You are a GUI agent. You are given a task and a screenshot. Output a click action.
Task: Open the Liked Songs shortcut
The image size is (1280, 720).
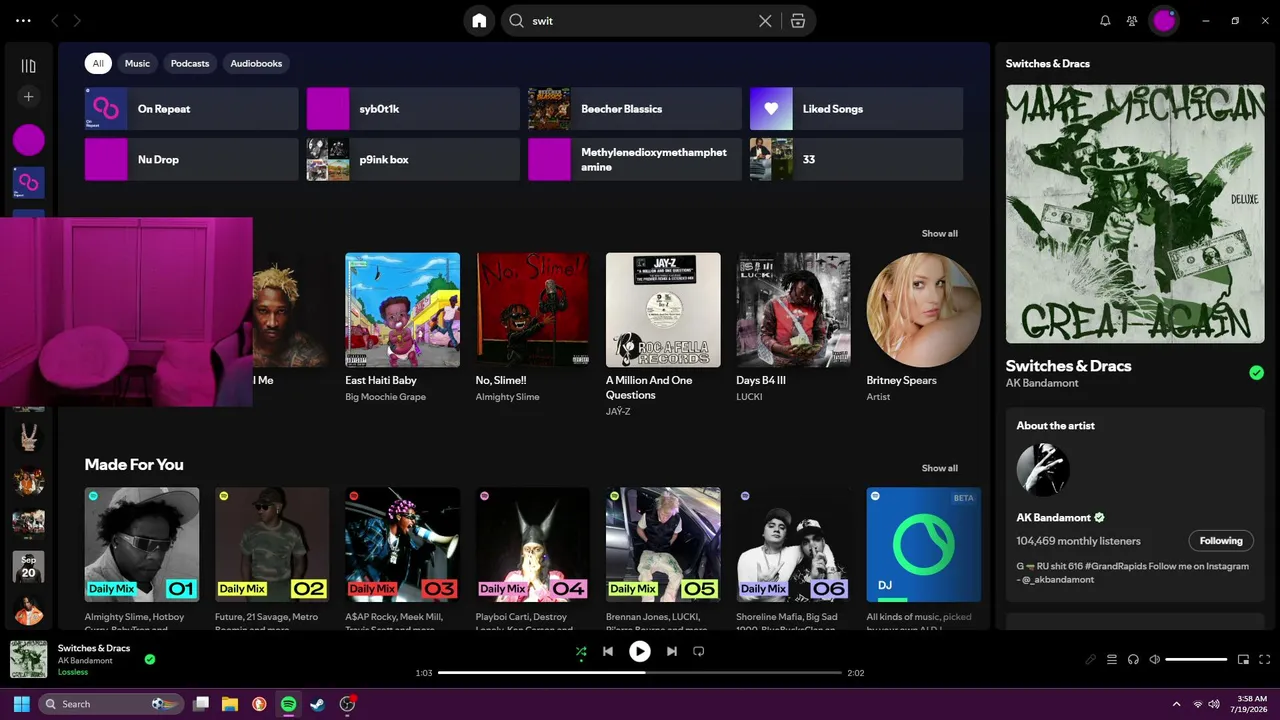pos(856,109)
